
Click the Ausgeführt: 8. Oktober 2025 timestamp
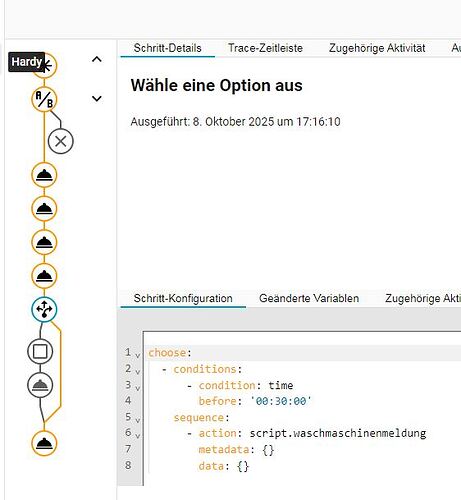tap(235, 122)
